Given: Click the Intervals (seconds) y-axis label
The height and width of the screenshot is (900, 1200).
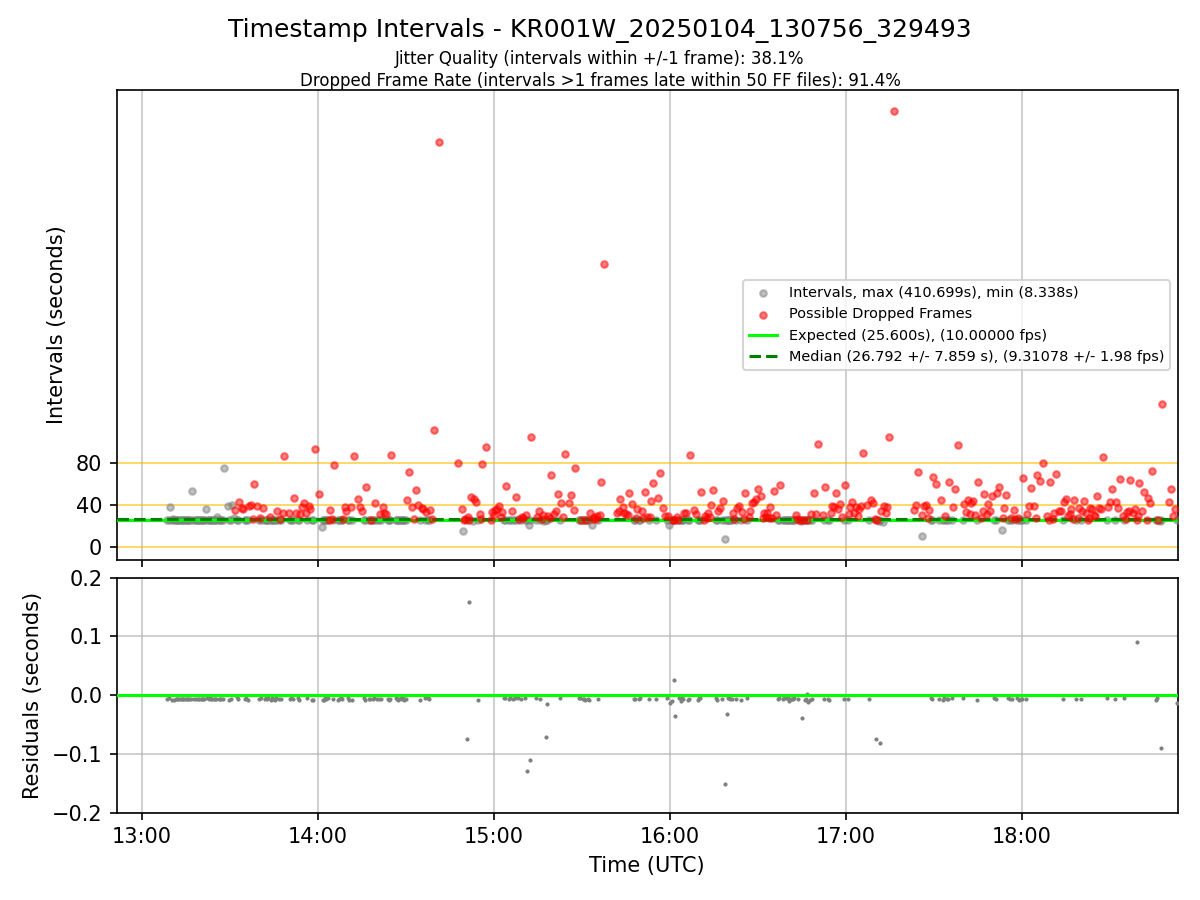Looking at the screenshot, I should pyautogui.click(x=56, y=325).
